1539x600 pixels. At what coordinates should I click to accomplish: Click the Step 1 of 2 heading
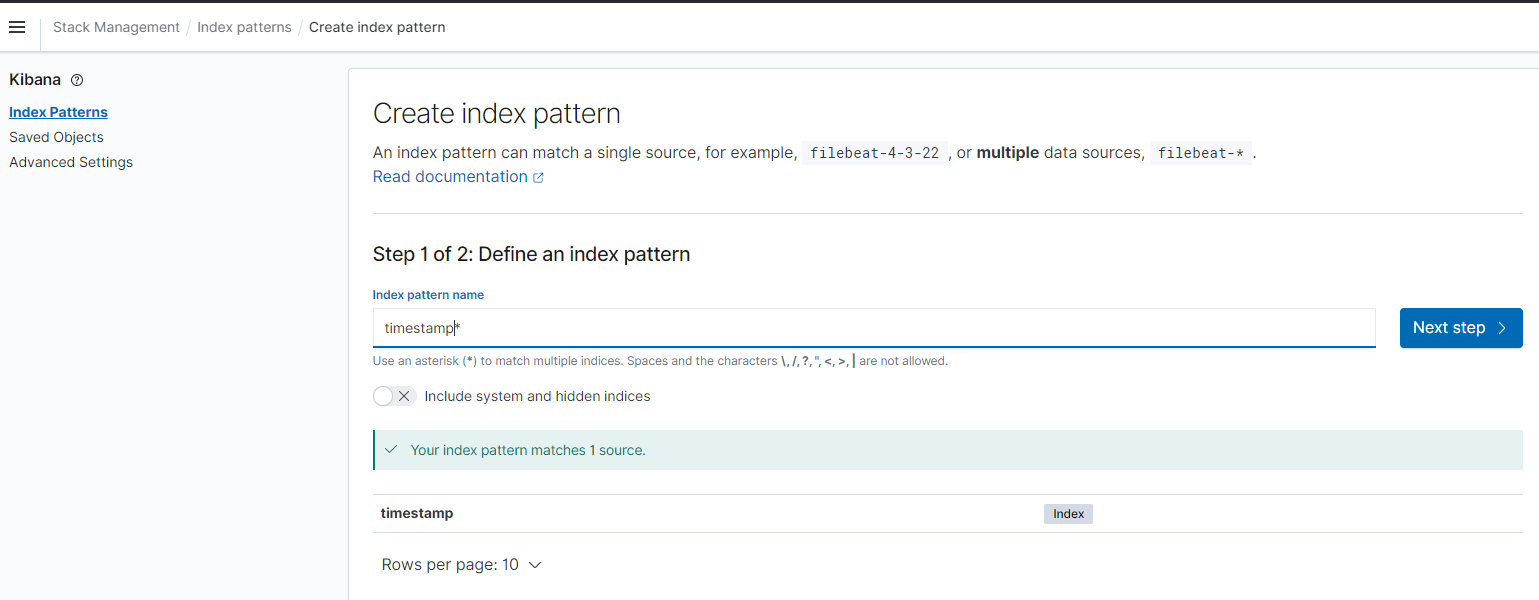[532, 254]
